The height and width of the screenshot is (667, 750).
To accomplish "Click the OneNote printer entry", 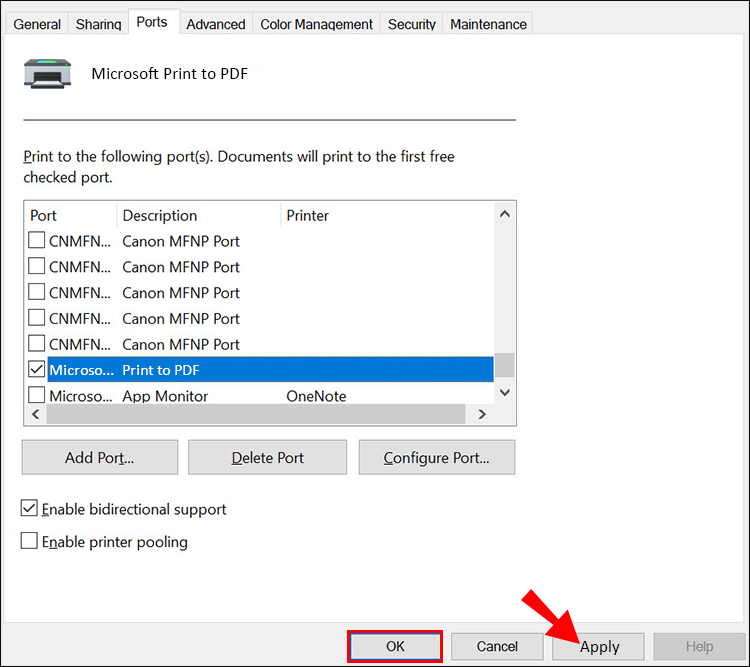I will pos(316,396).
